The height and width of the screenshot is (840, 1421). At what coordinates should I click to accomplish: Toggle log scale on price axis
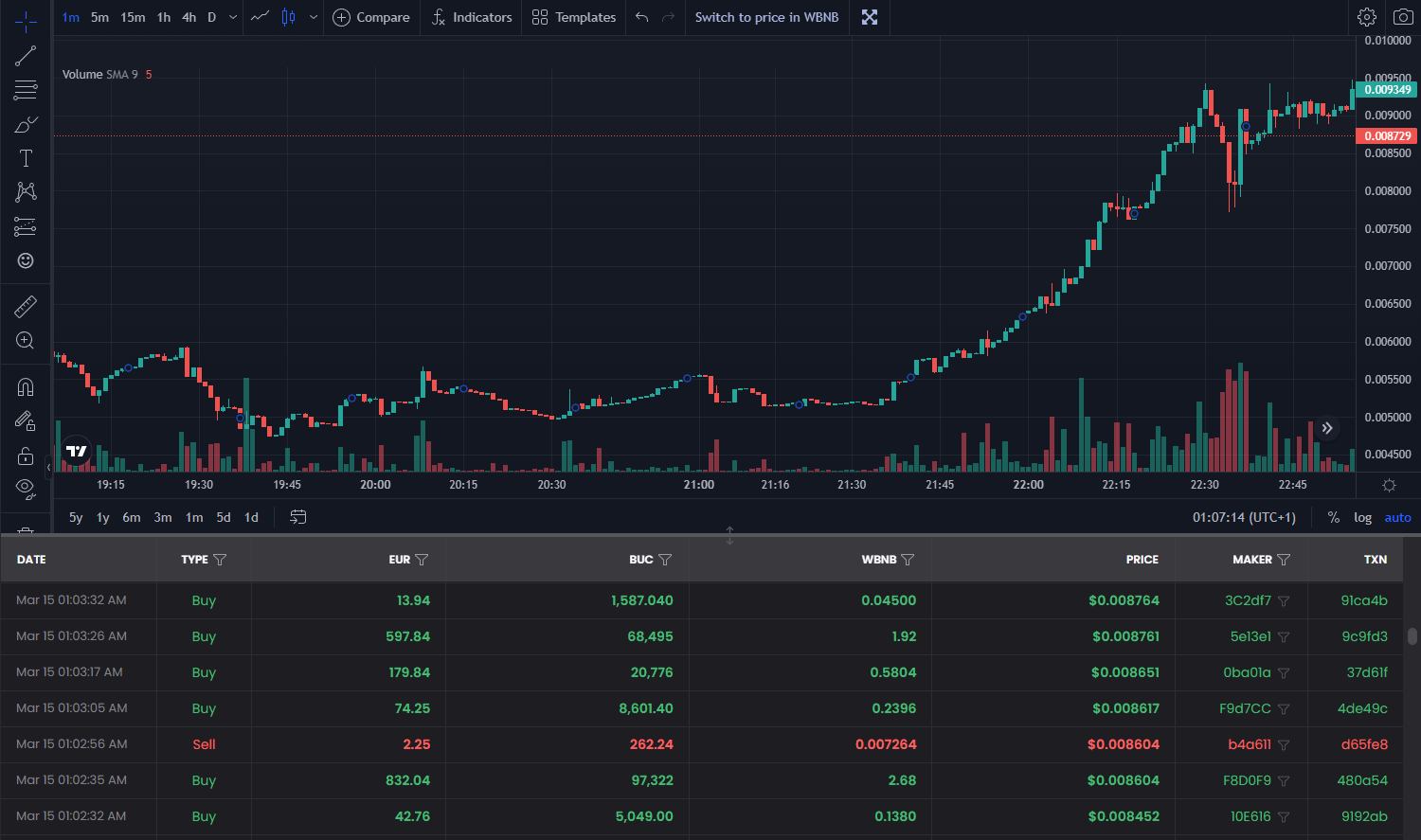coord(1362,517)
